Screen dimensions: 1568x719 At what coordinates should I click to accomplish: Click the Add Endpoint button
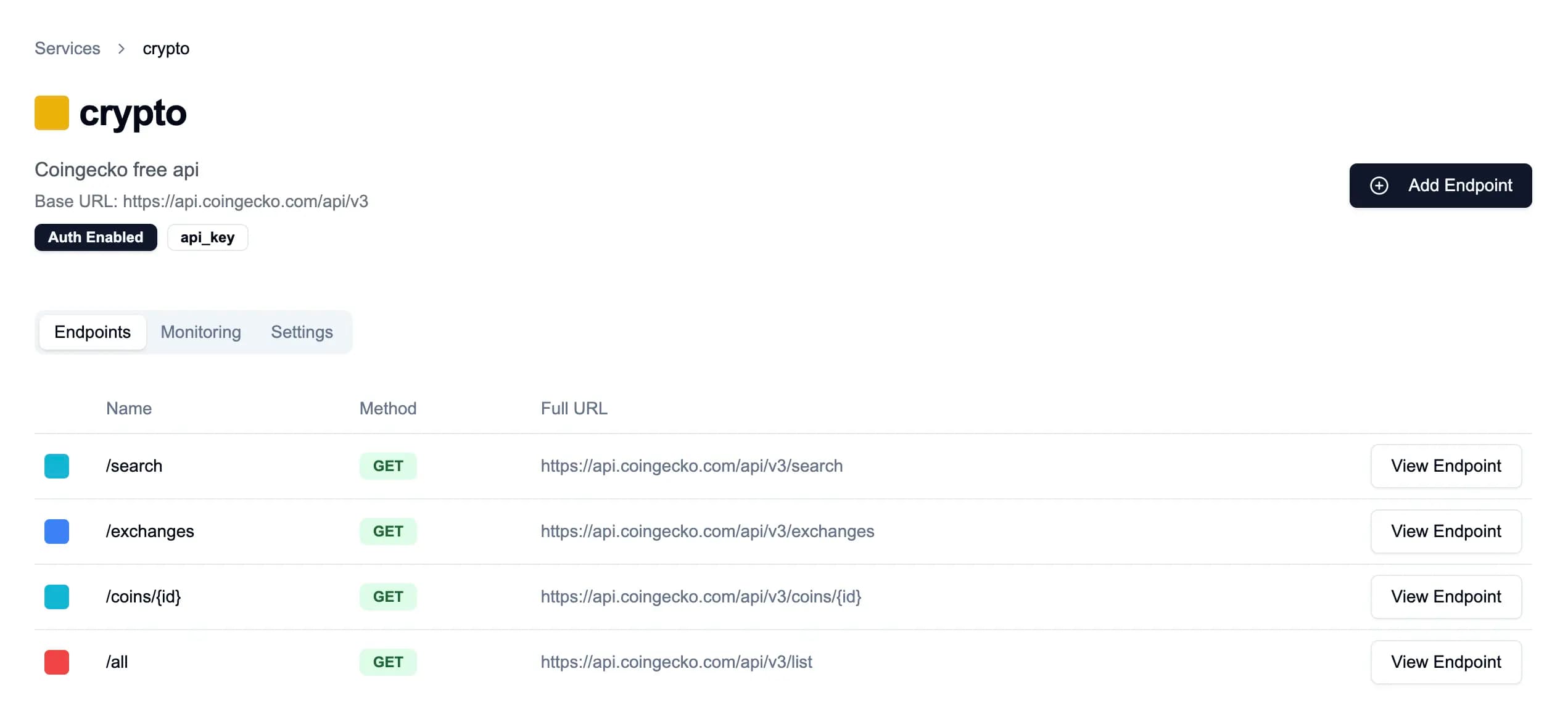tap(1441, 185)
